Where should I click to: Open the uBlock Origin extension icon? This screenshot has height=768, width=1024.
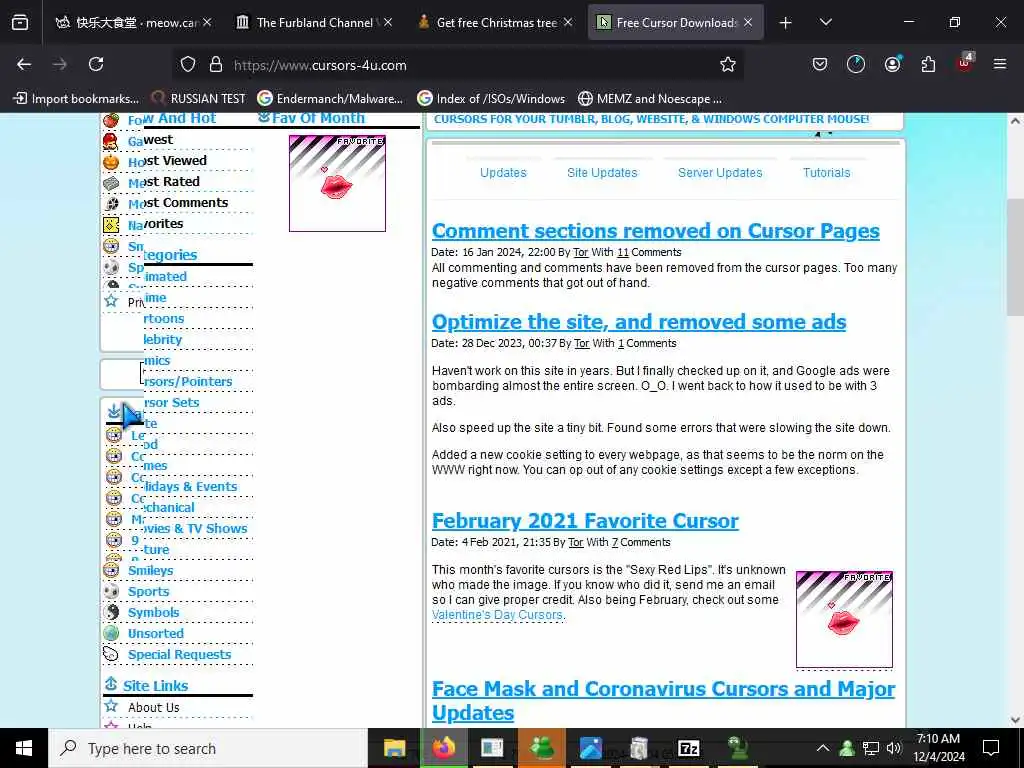965,63
